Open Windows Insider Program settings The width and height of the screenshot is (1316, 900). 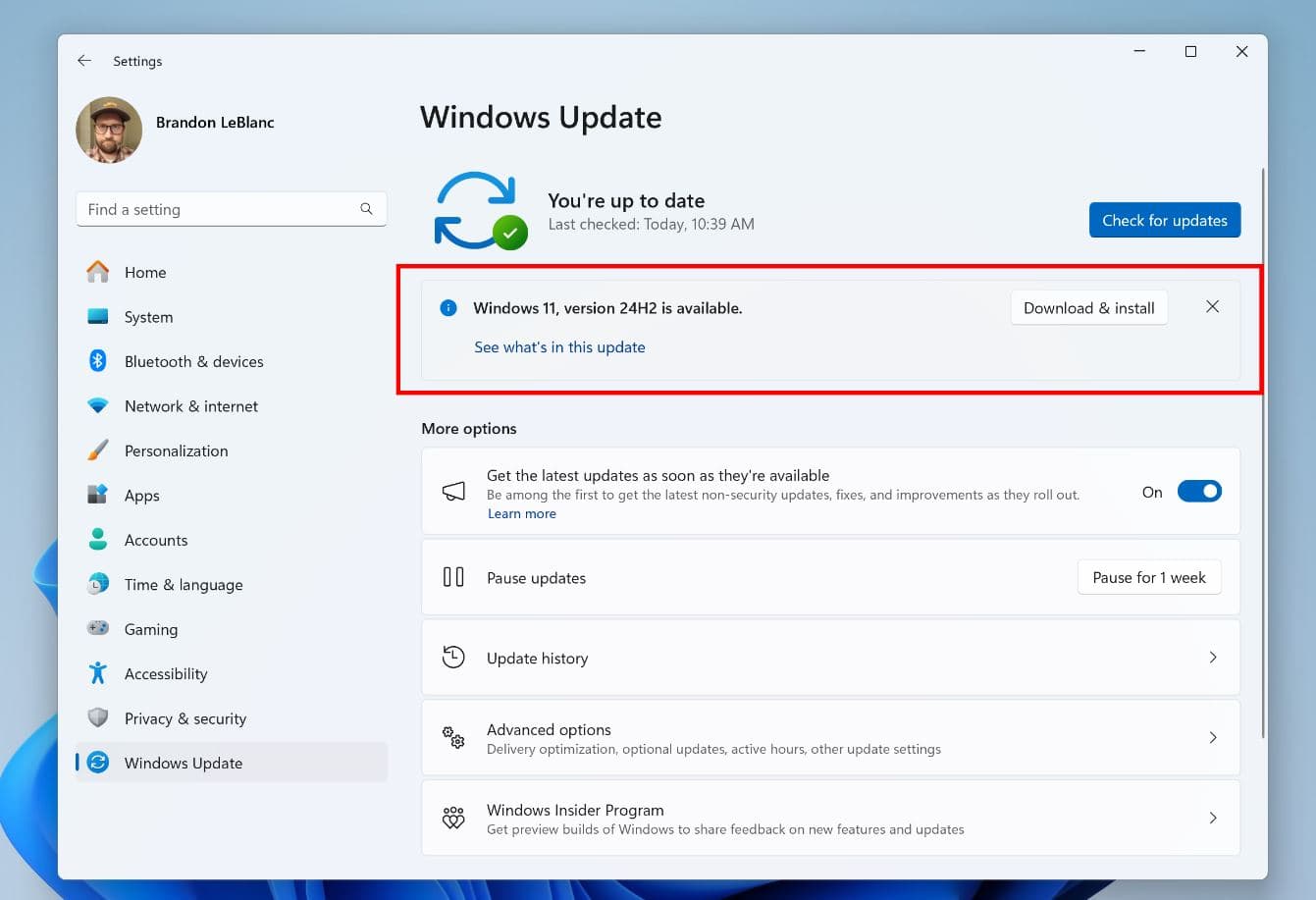pos(575,810)
